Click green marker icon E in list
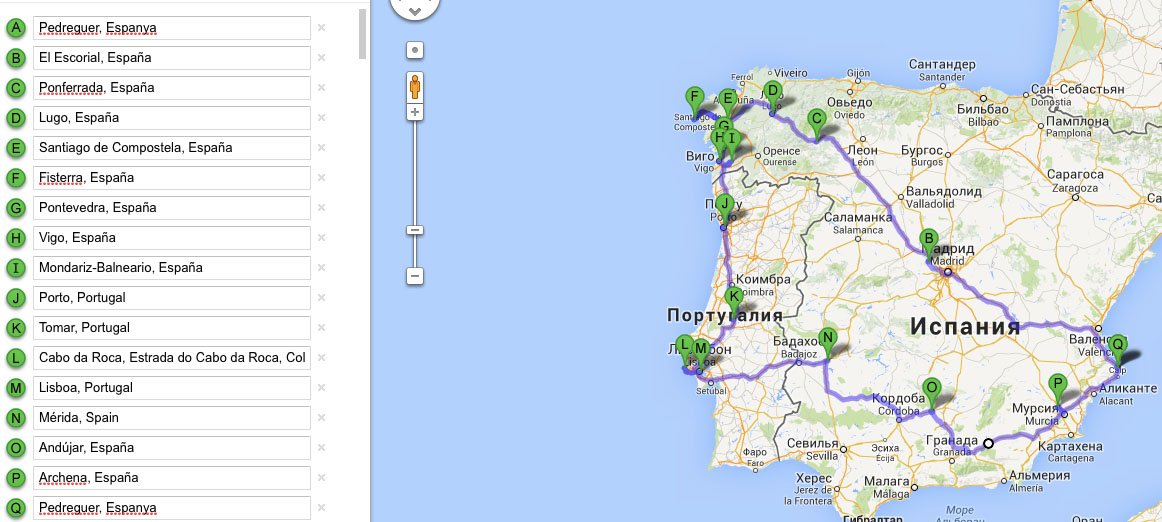Image resolution: width=1162 pixels, height=522 pixels. (x=16, y=148)
